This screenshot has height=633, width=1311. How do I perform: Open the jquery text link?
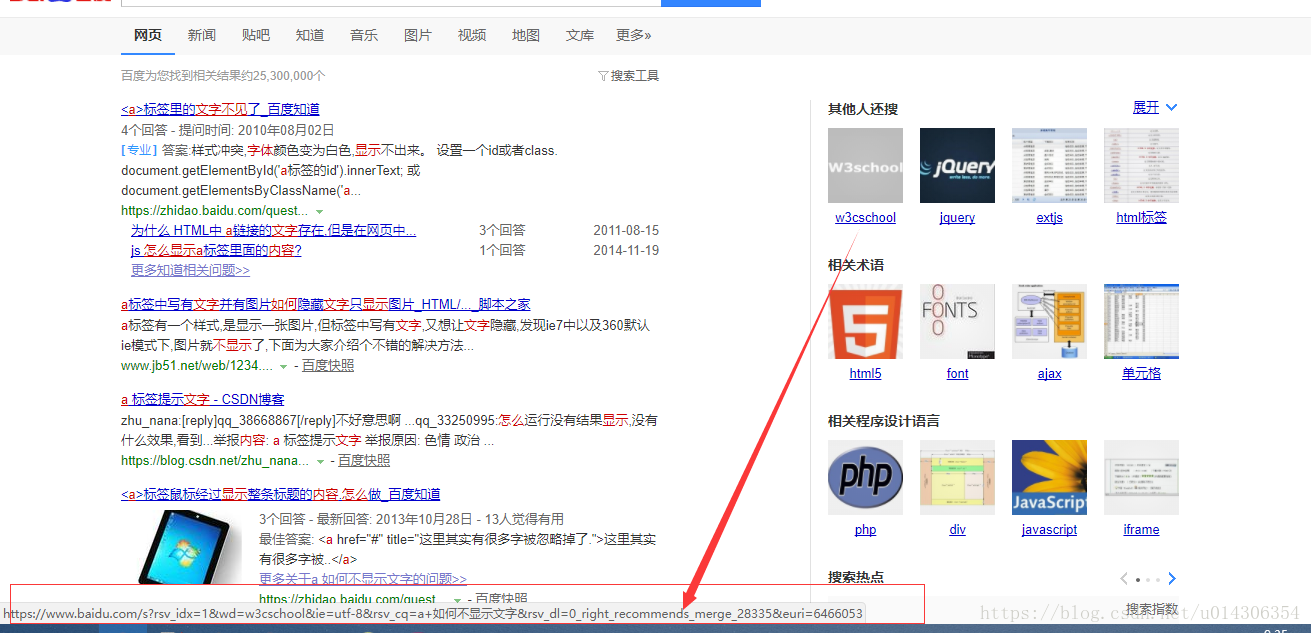point(957,217)
